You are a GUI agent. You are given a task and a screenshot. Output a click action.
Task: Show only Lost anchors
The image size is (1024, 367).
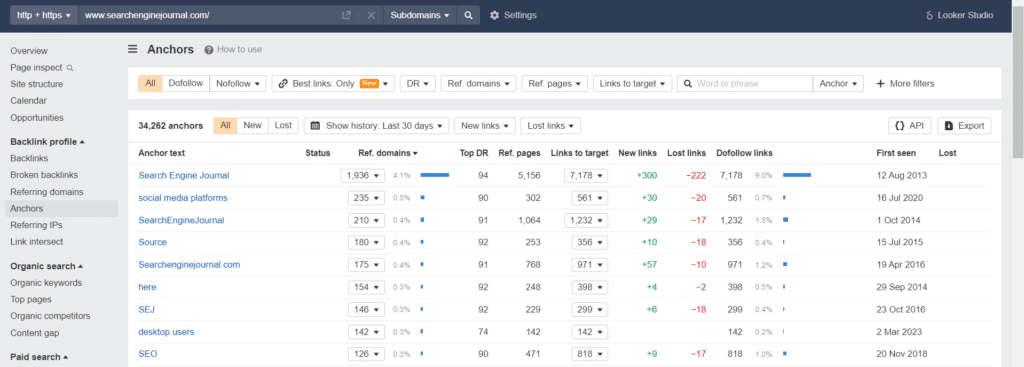coord(283,125)
